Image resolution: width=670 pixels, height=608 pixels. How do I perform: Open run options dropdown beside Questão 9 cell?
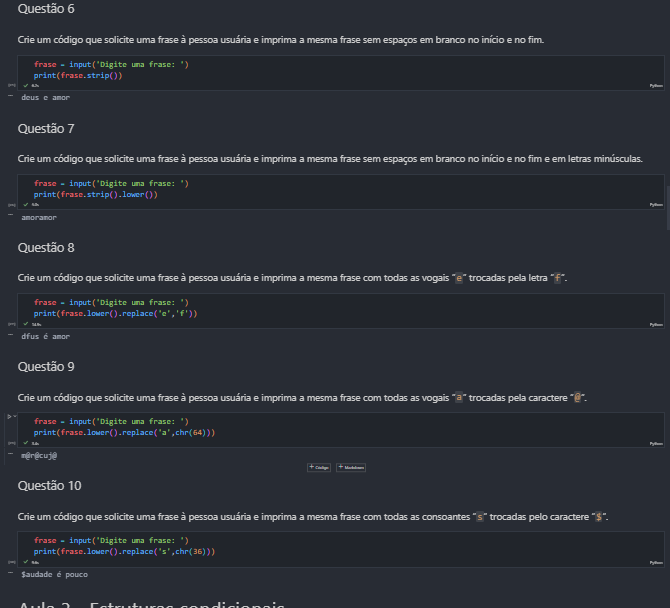coord(15,416)
